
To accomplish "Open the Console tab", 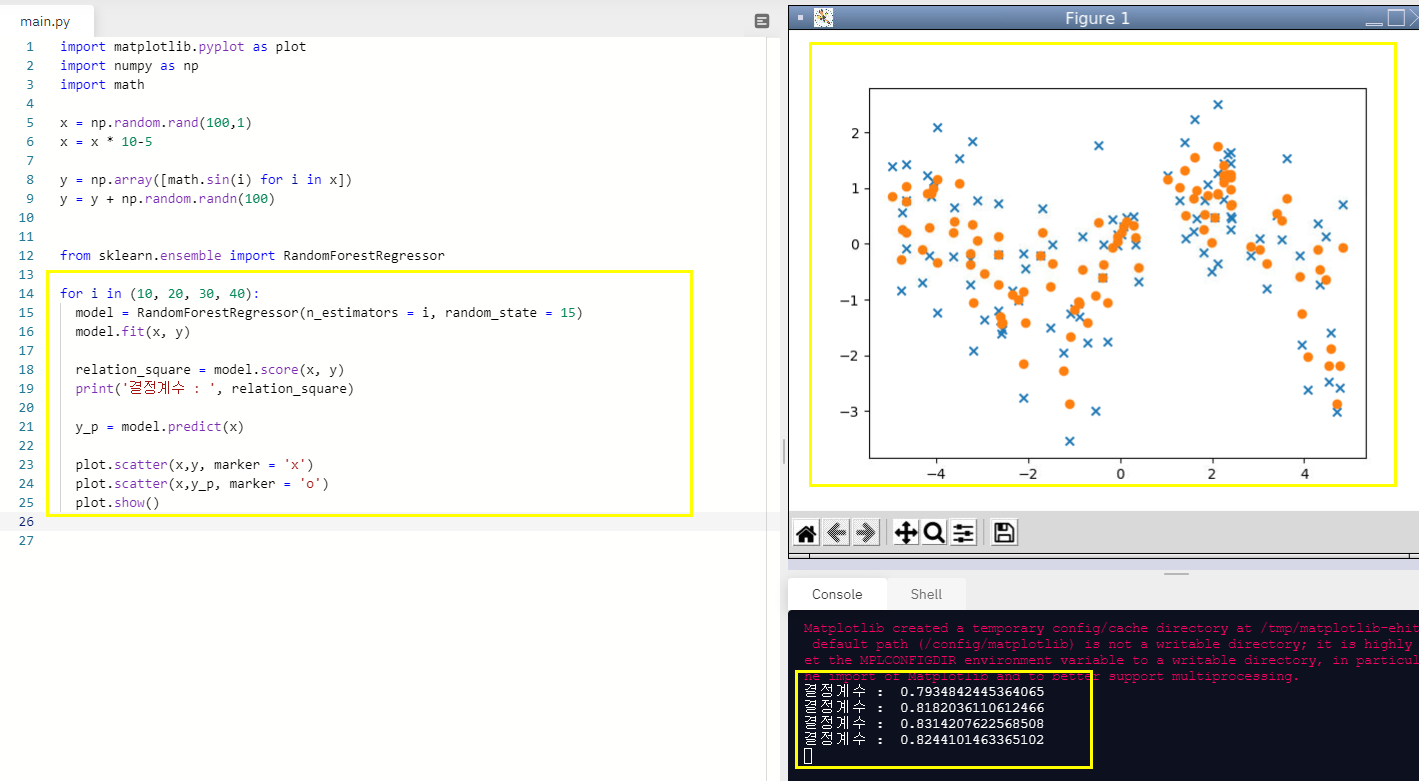I will (837, 594).
